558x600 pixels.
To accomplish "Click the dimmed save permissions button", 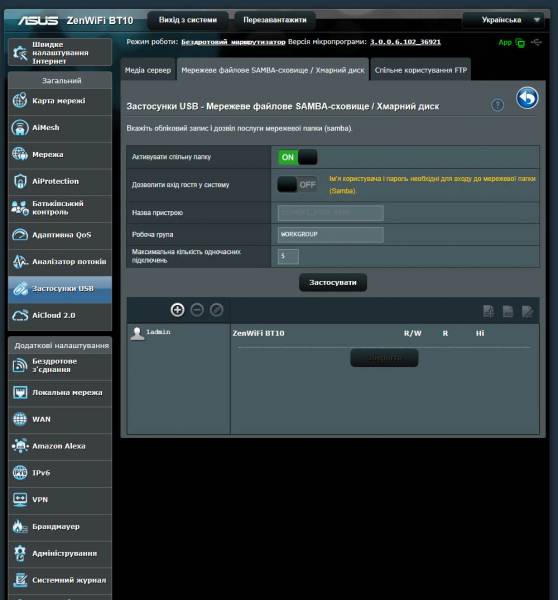I will [384, 358].
